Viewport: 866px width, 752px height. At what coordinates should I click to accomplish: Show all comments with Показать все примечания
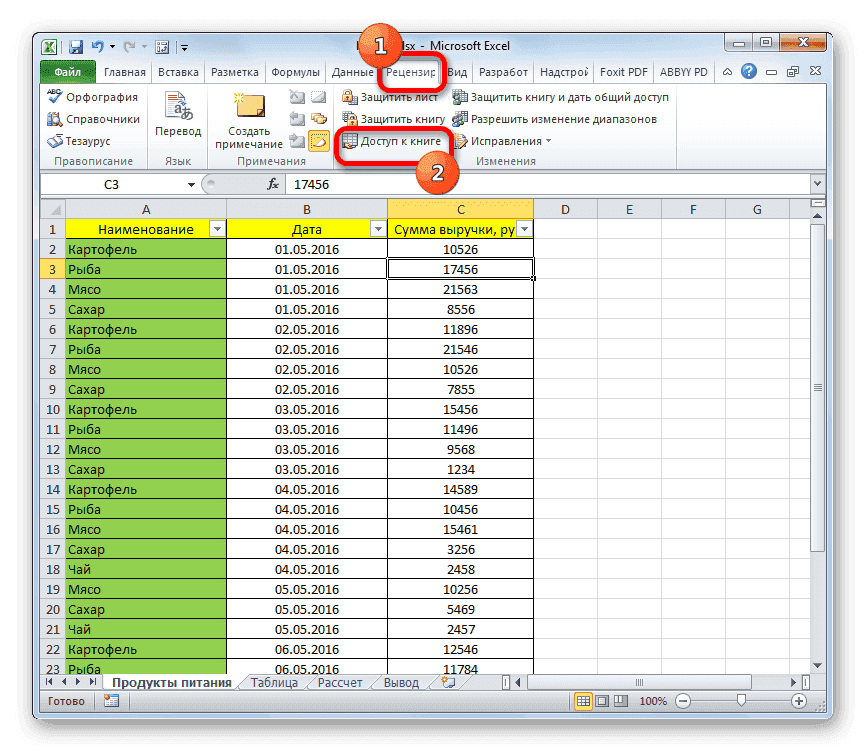pos(318,118)
